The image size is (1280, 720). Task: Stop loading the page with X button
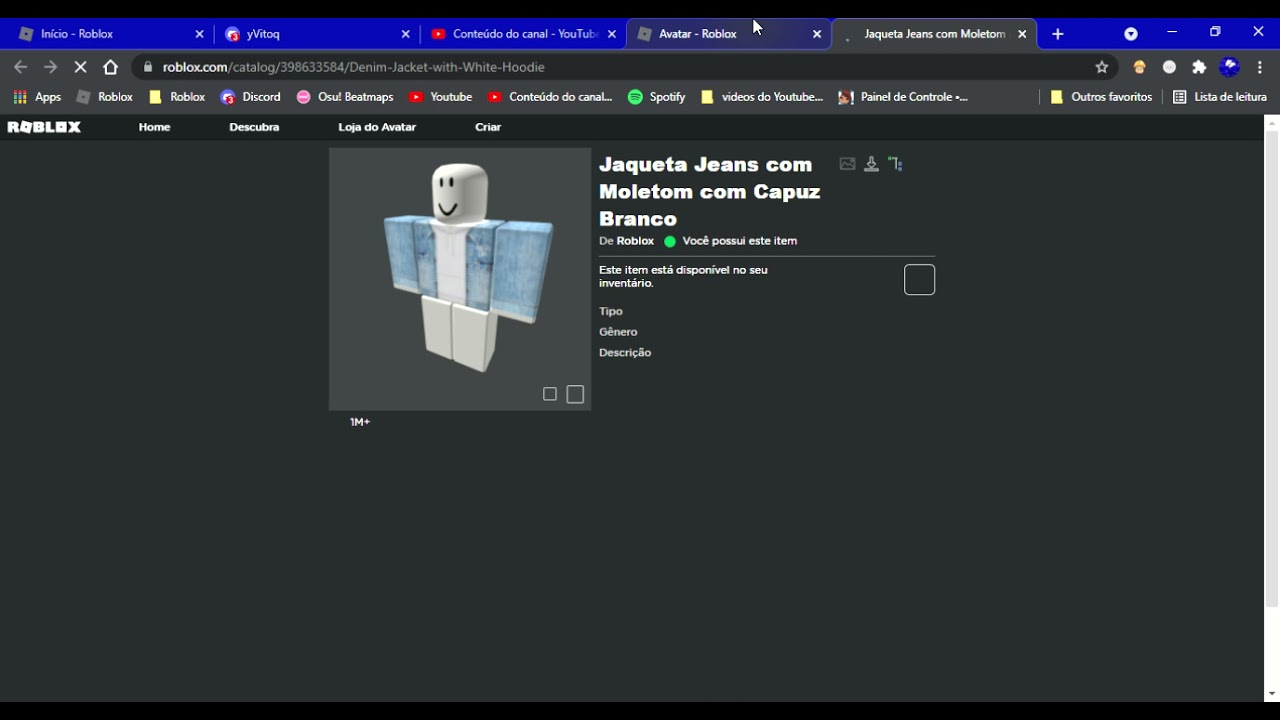(81, 67)
